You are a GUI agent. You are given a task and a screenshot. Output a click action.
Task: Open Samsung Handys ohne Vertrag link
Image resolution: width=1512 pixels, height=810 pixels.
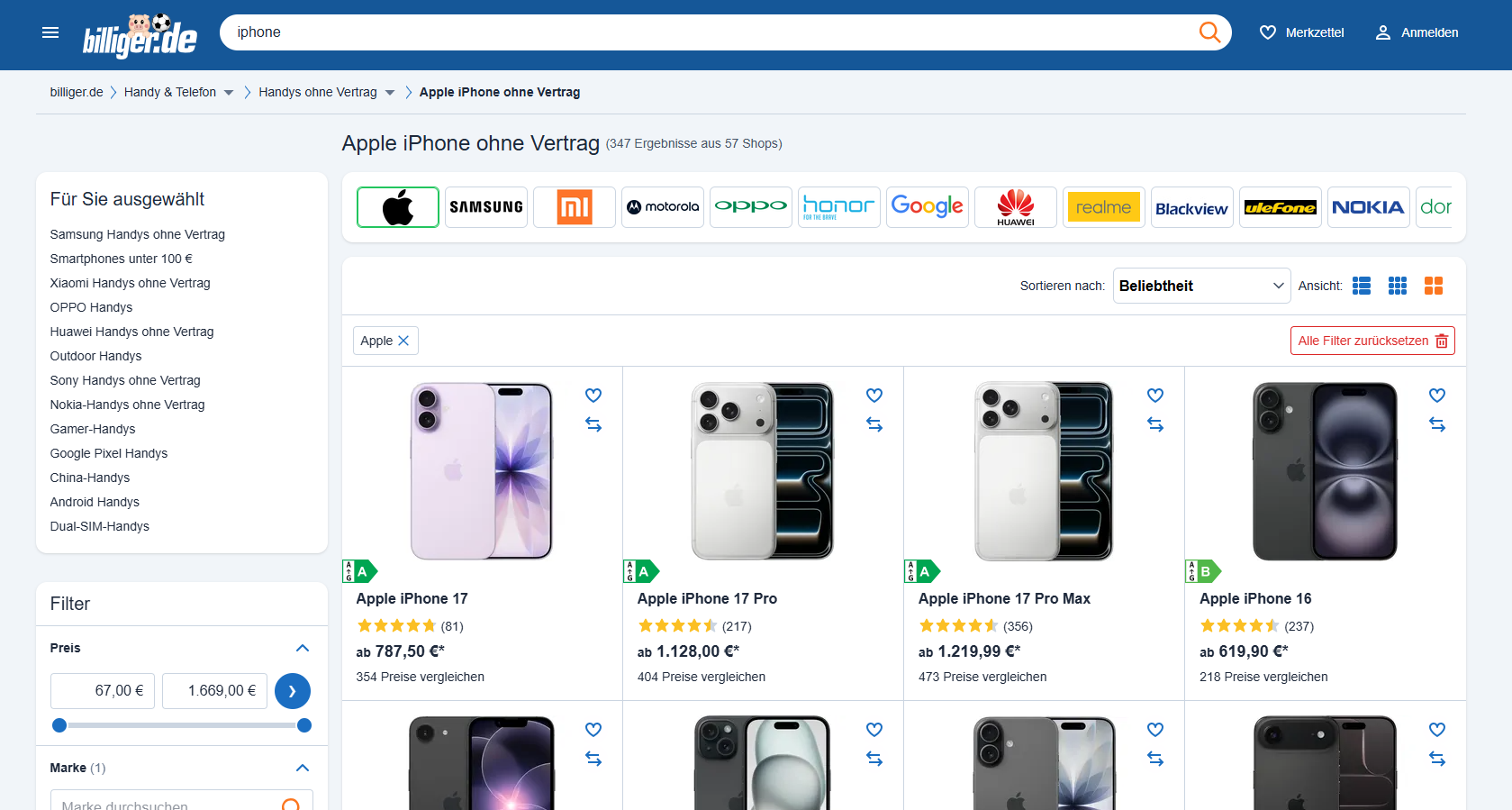(x=138, y=234)
